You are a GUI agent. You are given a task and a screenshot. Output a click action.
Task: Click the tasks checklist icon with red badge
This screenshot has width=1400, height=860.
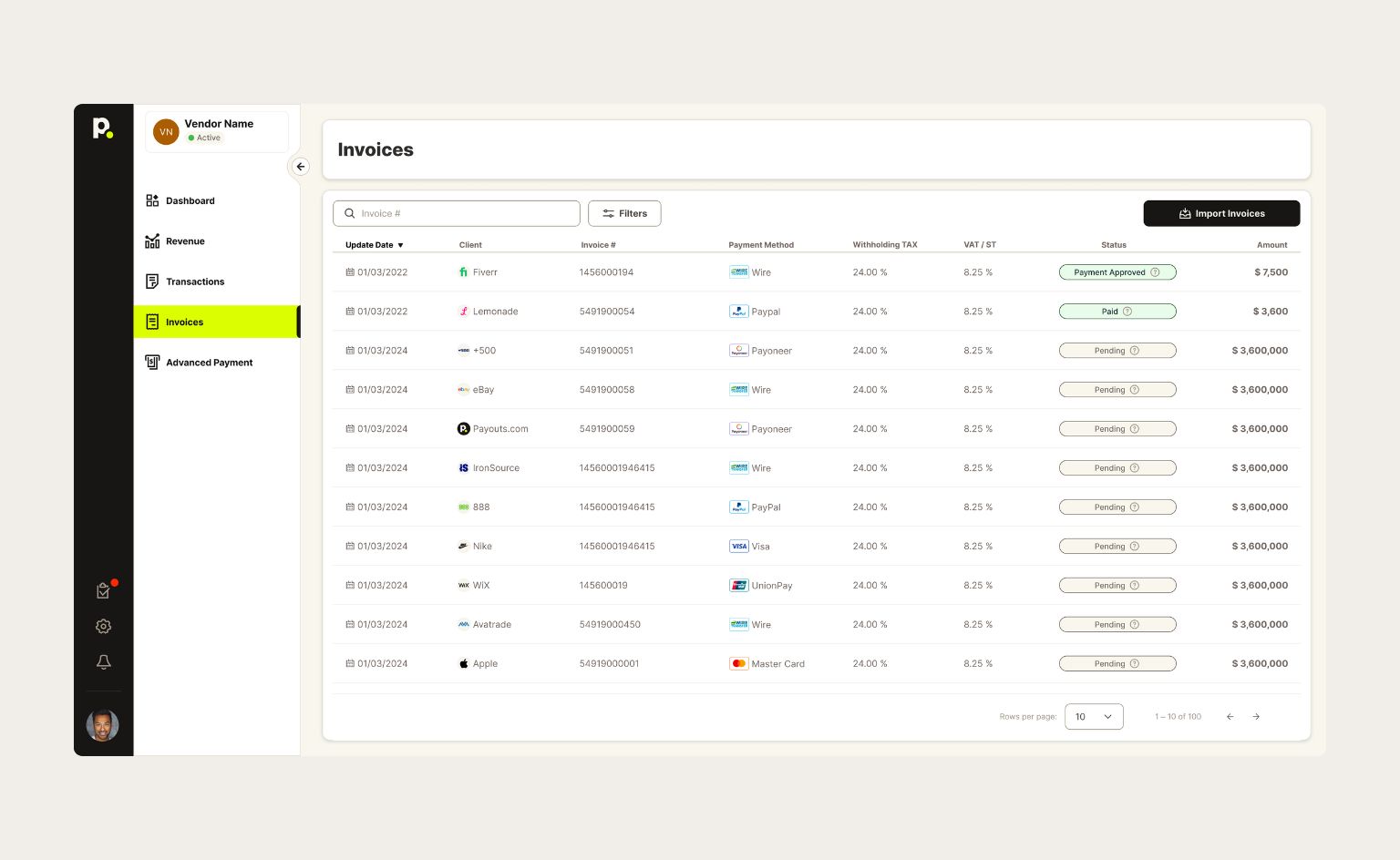(104, 590)
